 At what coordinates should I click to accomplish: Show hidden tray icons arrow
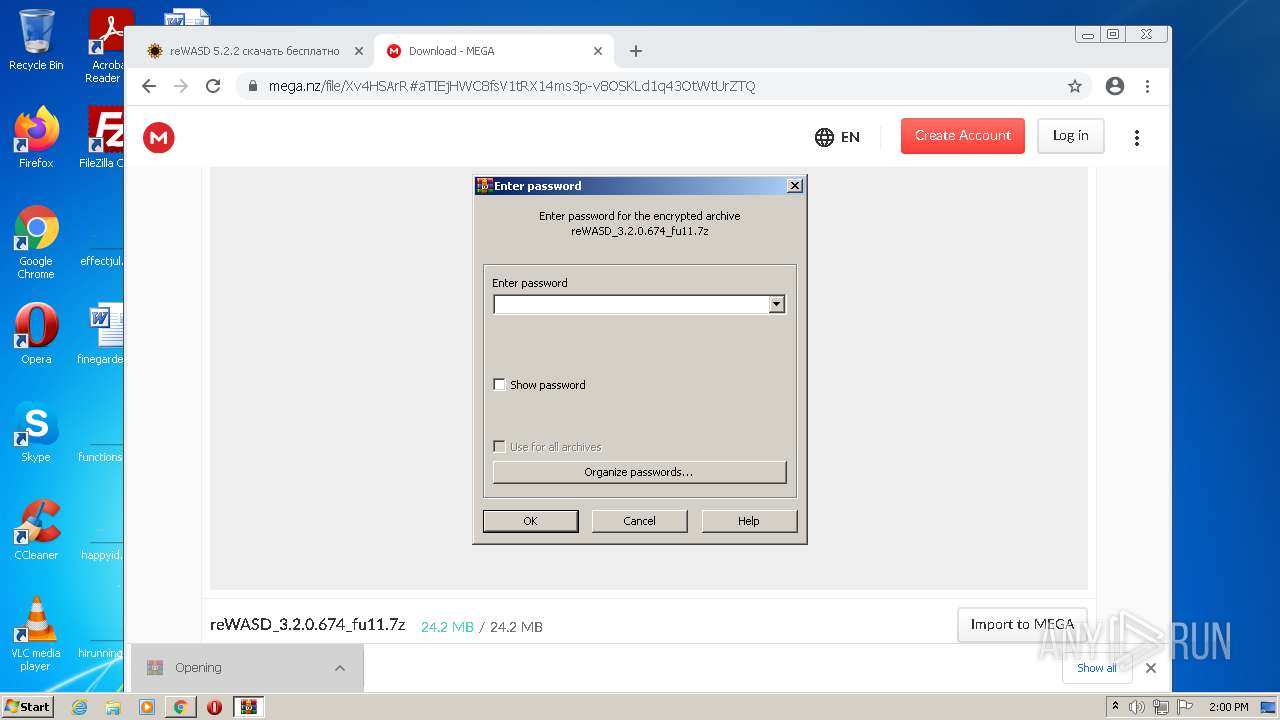tap(1117, 707)
